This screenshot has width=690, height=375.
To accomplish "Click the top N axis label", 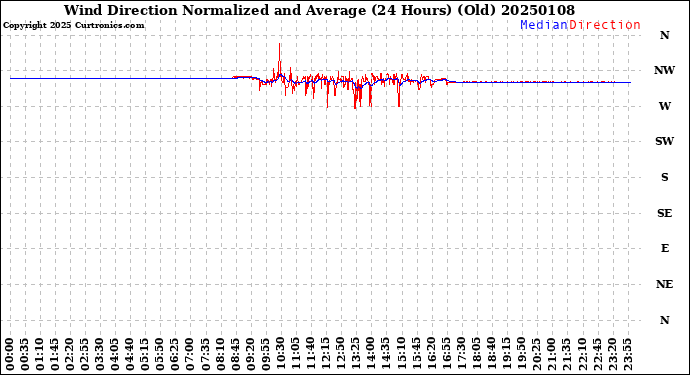I will pos(664,35).
